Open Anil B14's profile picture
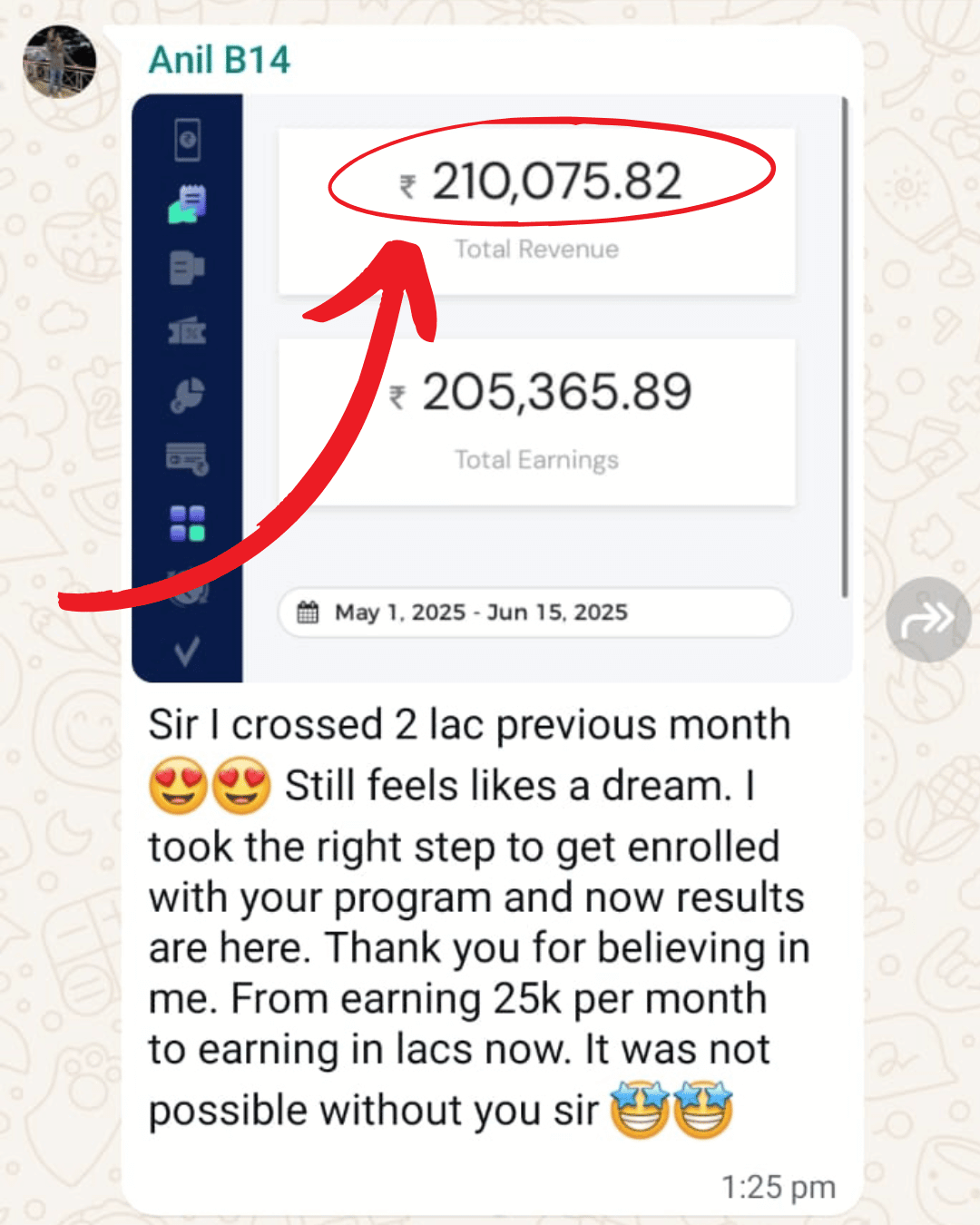980x1225 pixels. 60,62
